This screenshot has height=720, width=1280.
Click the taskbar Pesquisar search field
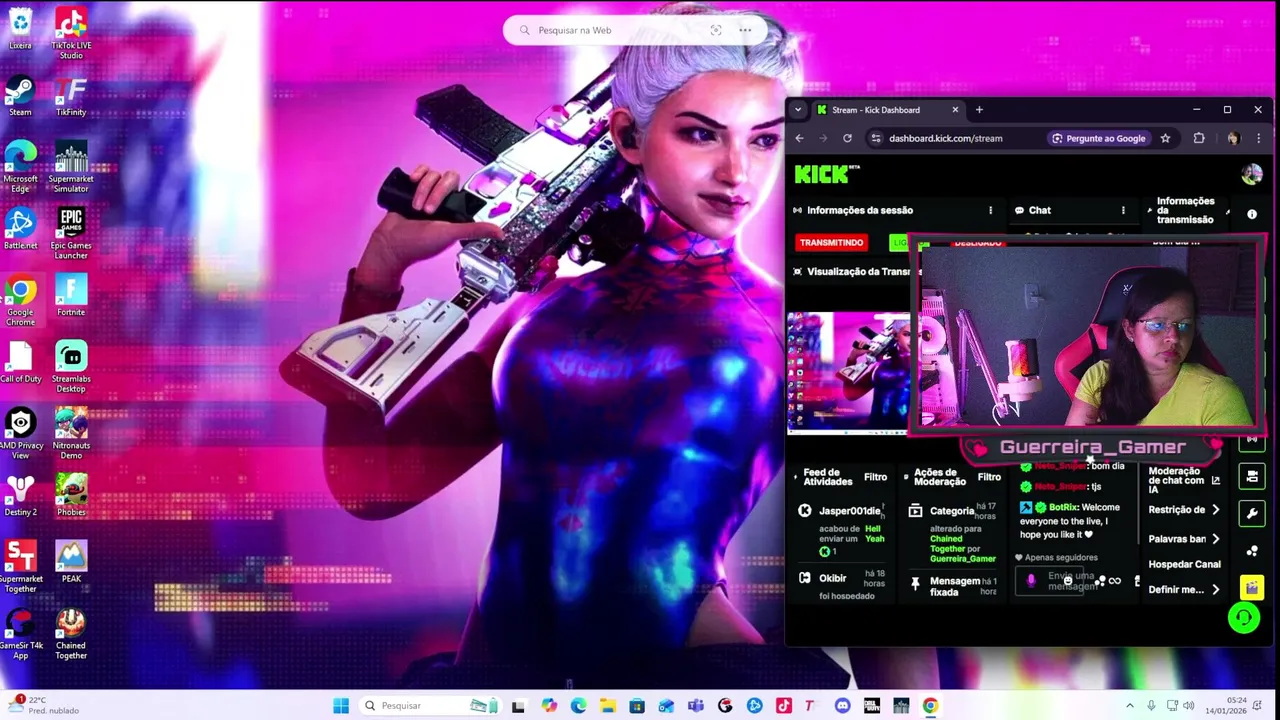(430, 706)
